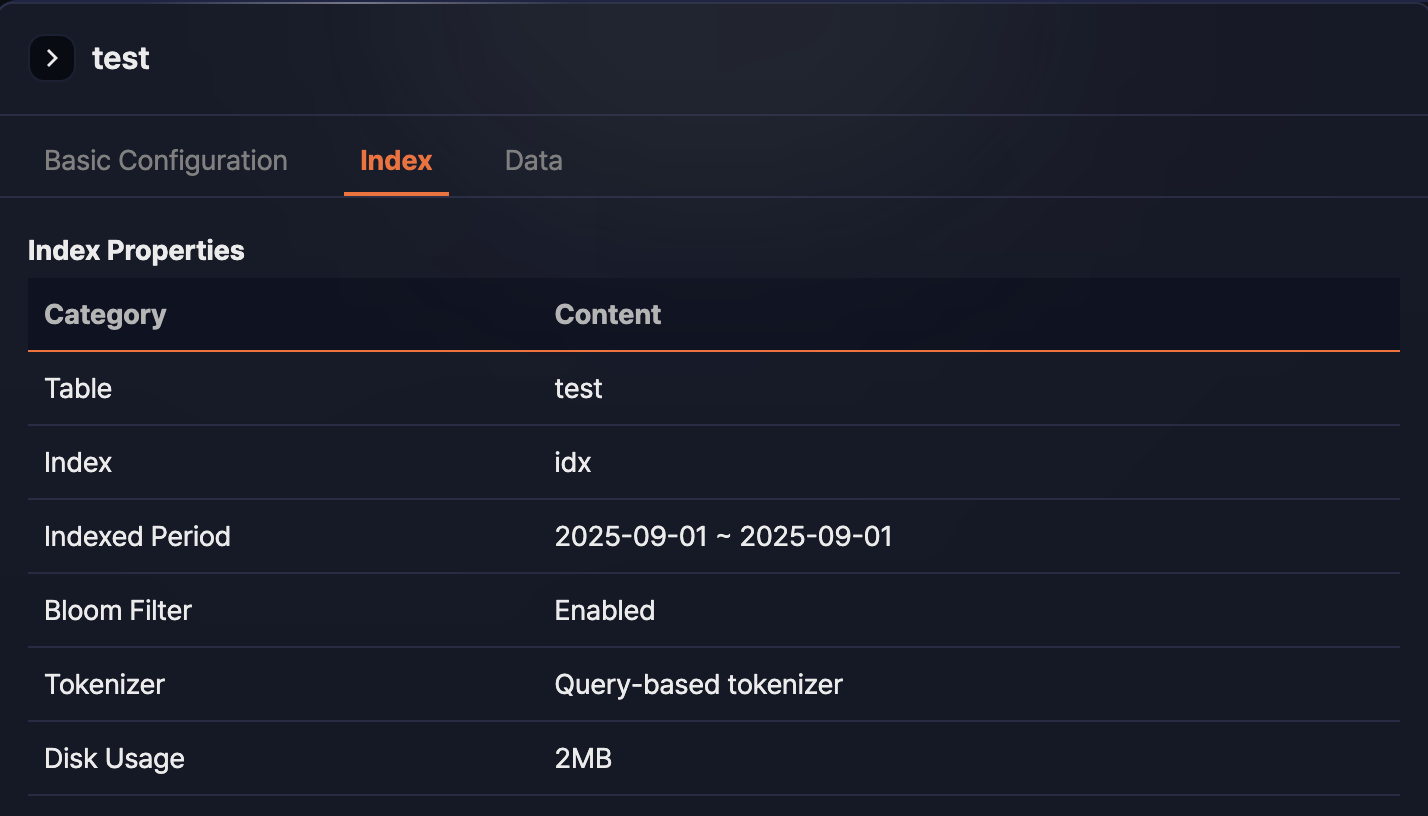Click the Index Properties section header
The image size is (1428, 816).
(136, 250)
